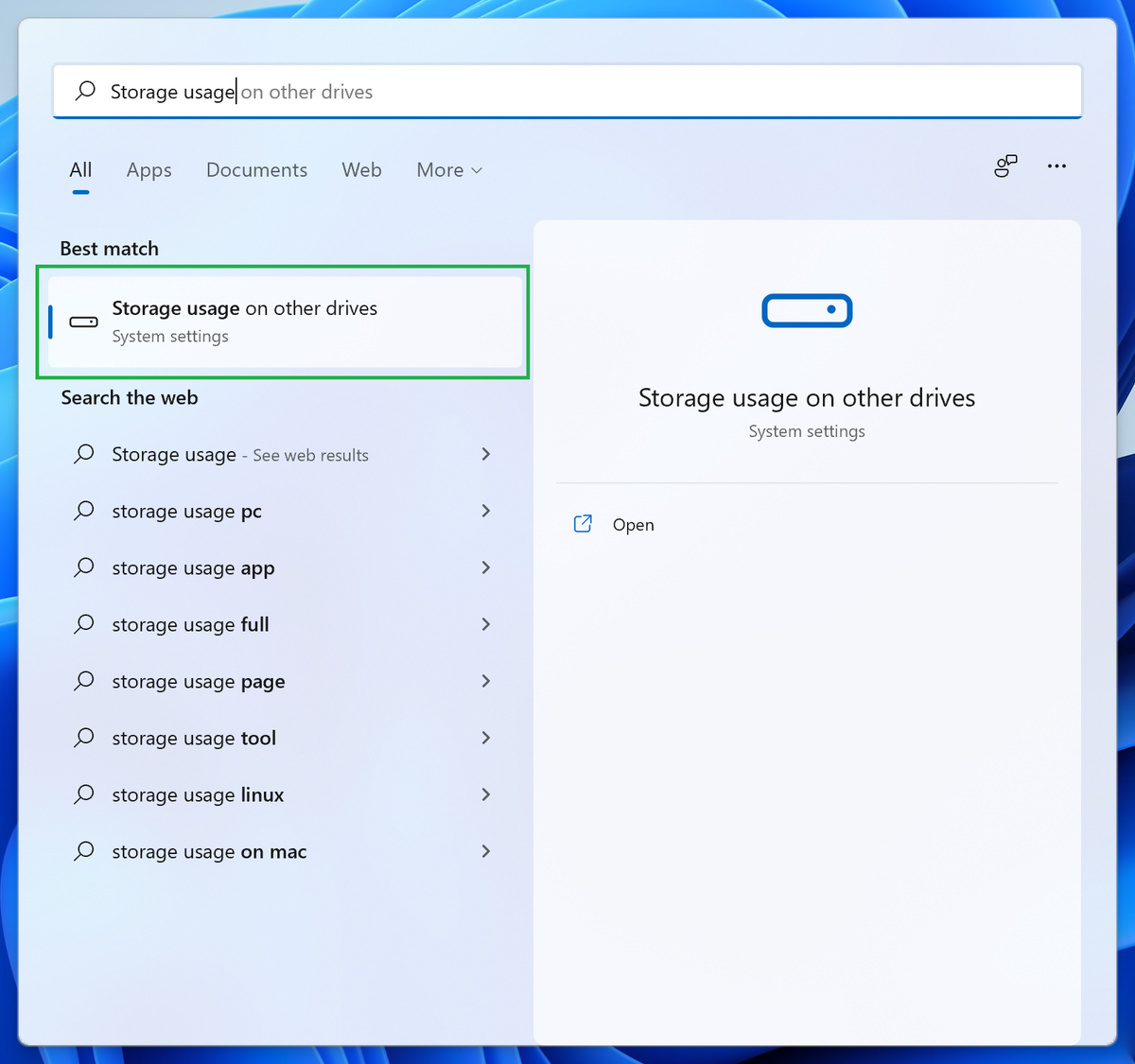Open the More filters dropdown
The image size is (1135, 1064).
tap(448, 169)
